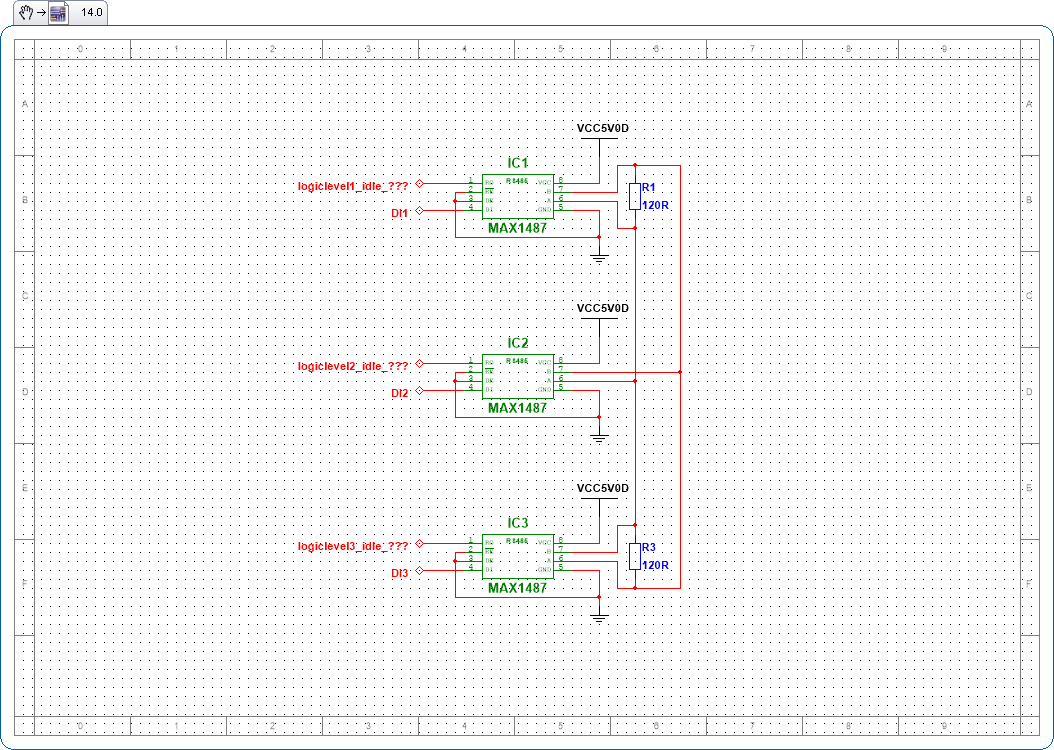Select the IC3 MAX1487 chip symbol
The width and height of the screenshot is (1054, 750).
[x=518, y=556]
